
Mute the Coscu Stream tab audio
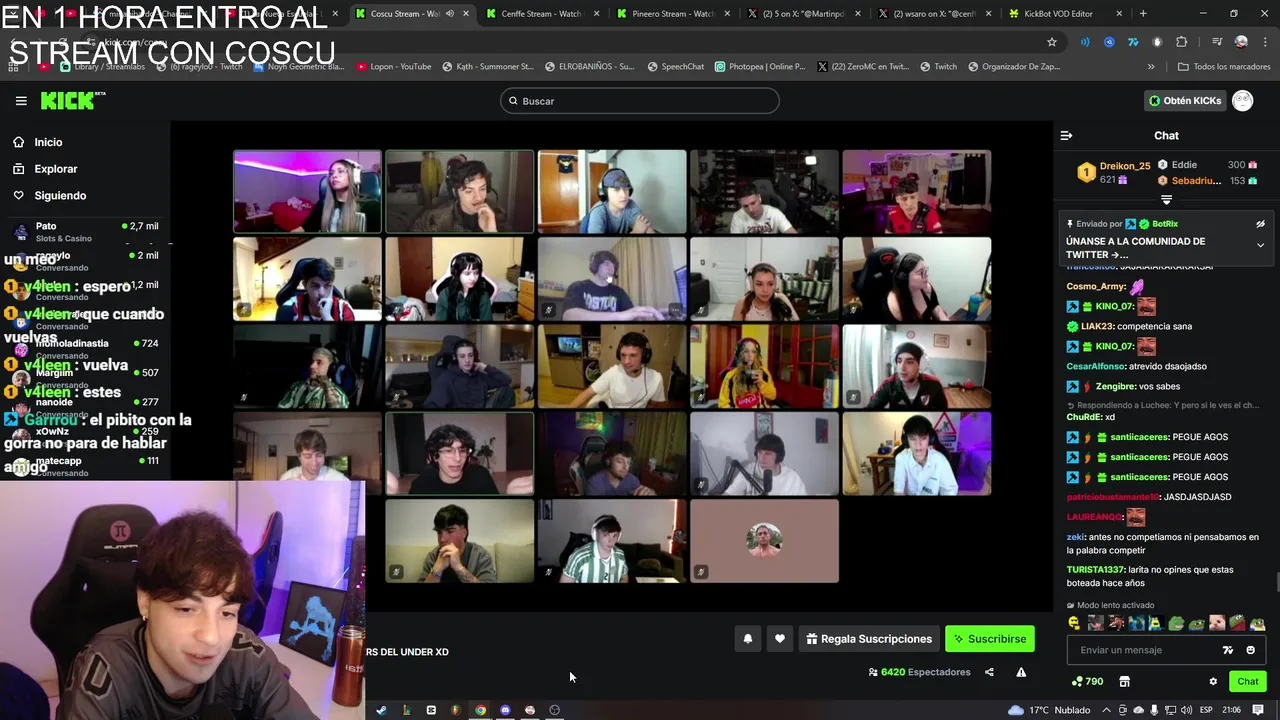point(449,14)
